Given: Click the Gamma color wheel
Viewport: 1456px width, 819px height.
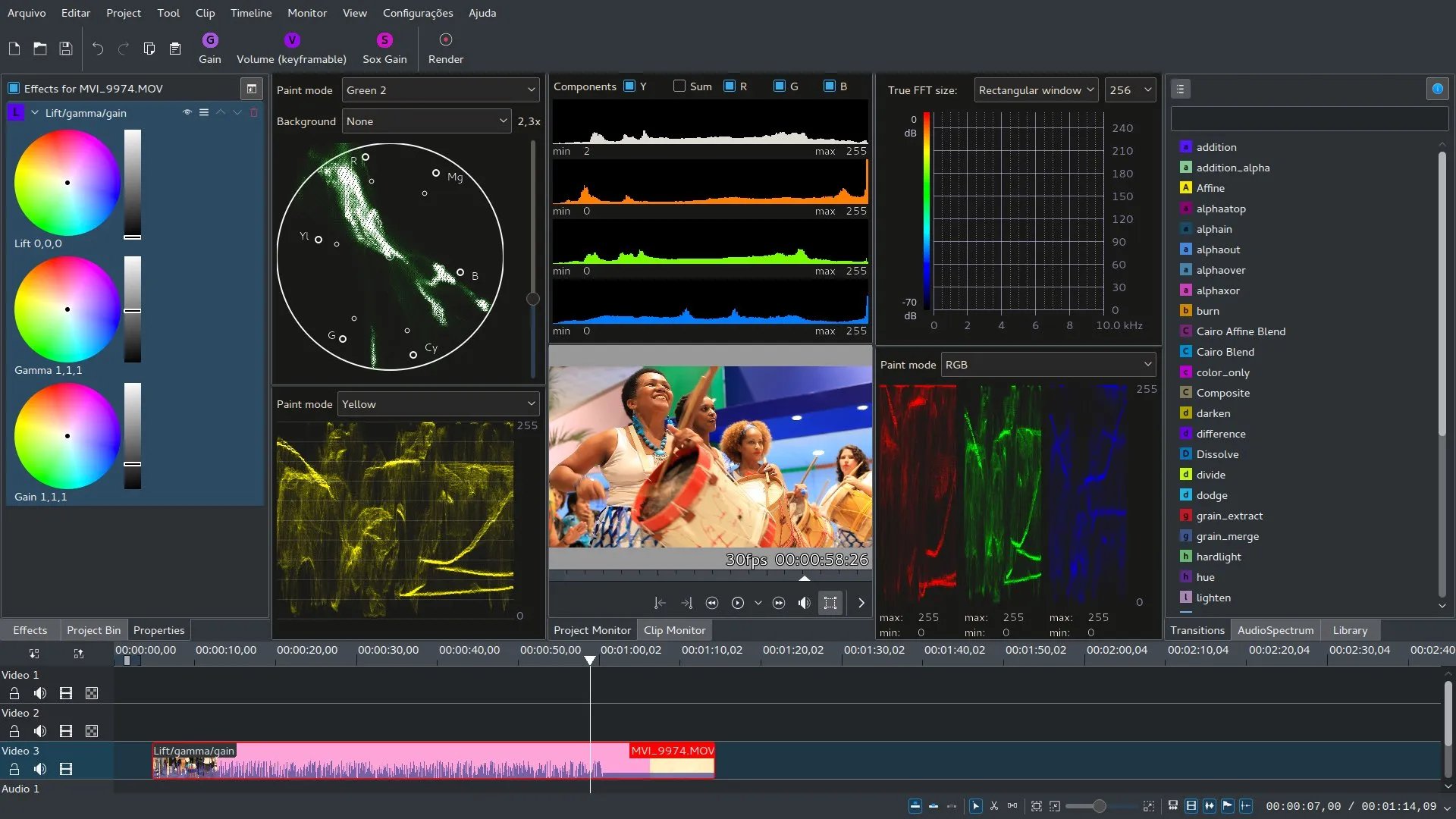Looking at the screenshot, I should [x=67, y=309].
